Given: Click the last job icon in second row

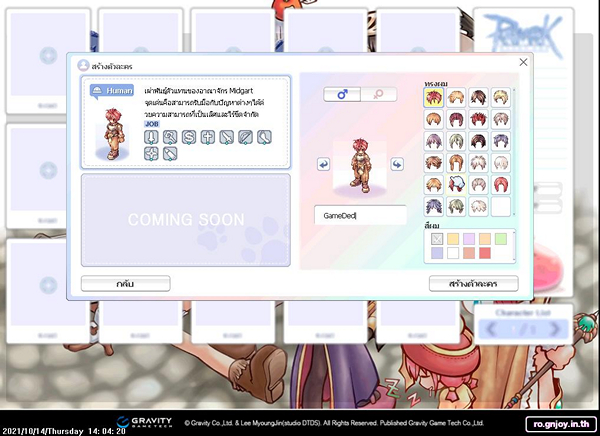Looking at the screenshot, I should 169,153.
